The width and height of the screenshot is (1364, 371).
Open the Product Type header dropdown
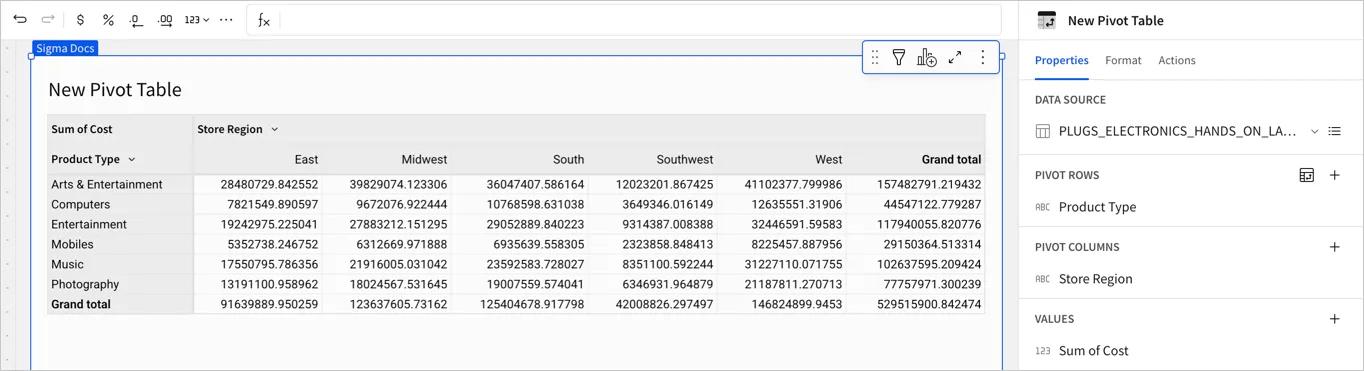click(x=131, y=159)
